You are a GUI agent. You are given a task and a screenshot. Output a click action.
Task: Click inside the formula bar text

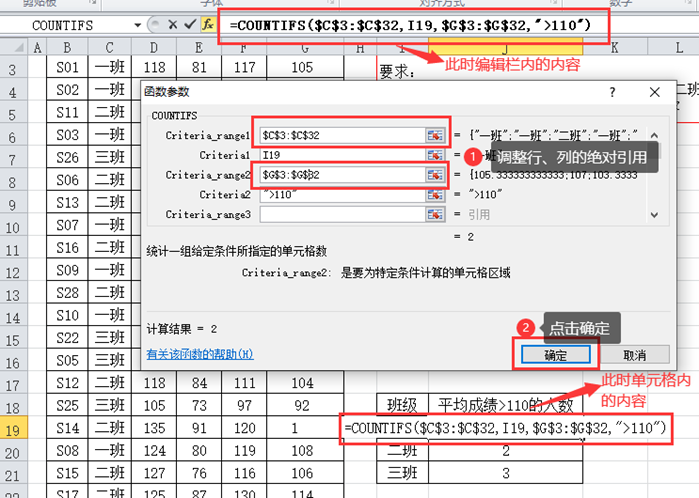click(x=410, y=25)
